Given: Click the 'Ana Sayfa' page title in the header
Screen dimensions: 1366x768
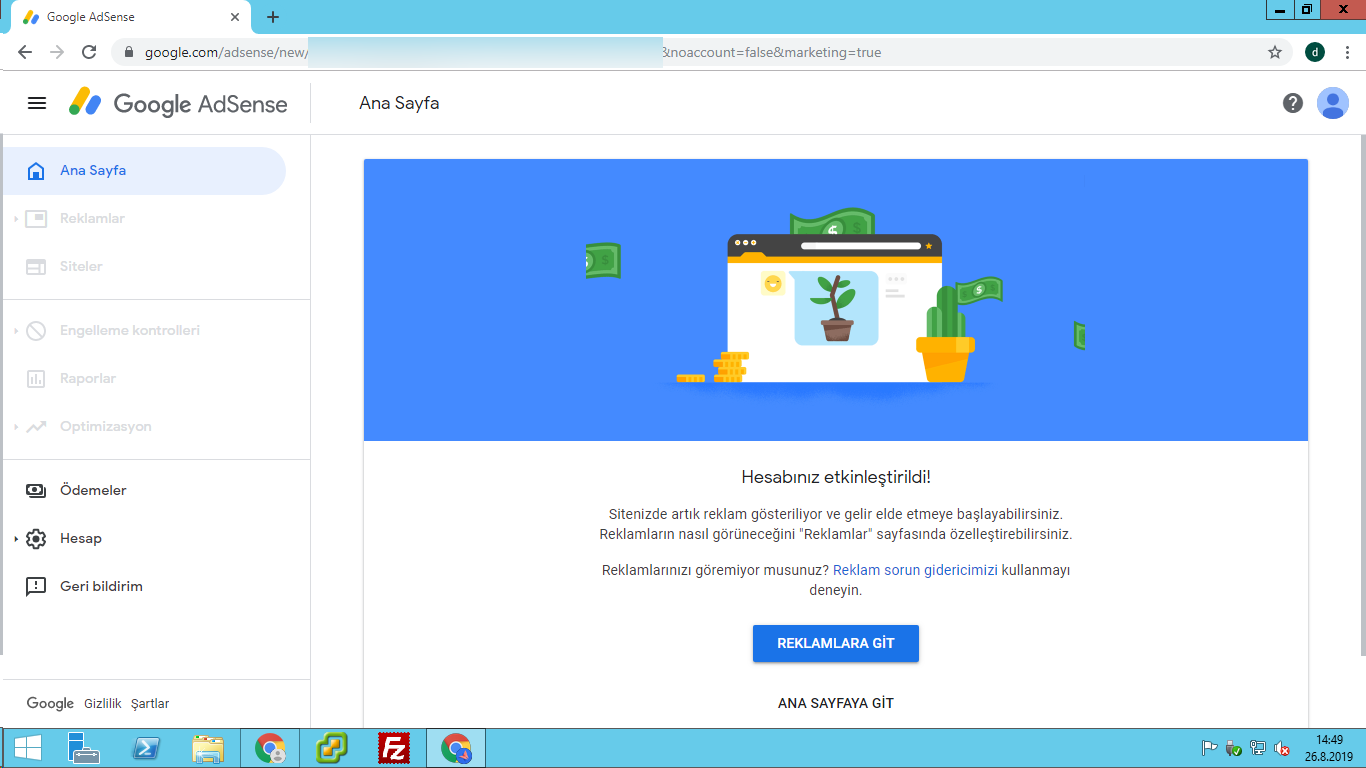Looking at the screenshot, I should 399,103.
